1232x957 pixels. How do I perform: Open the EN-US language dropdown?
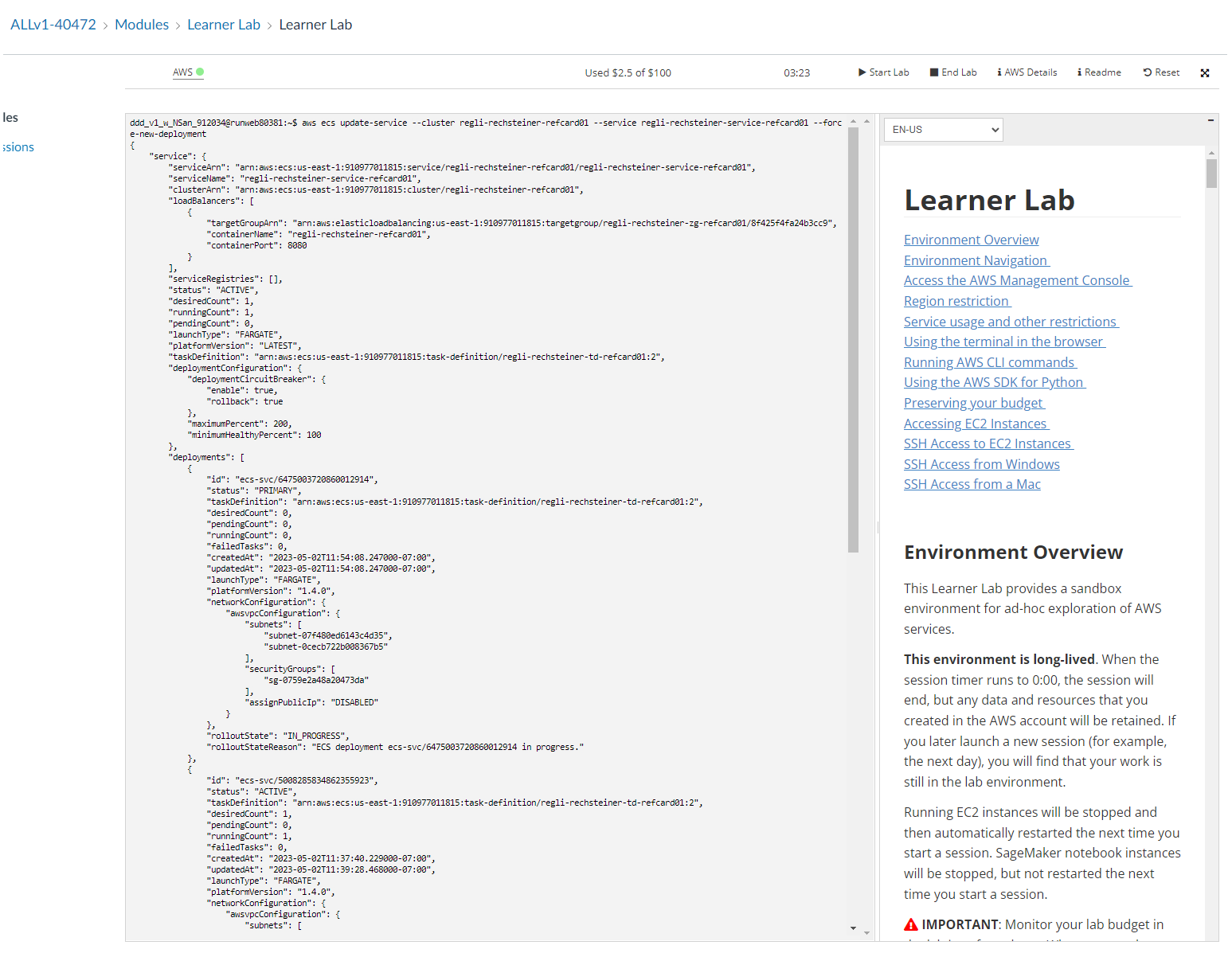tap(944, 130)
